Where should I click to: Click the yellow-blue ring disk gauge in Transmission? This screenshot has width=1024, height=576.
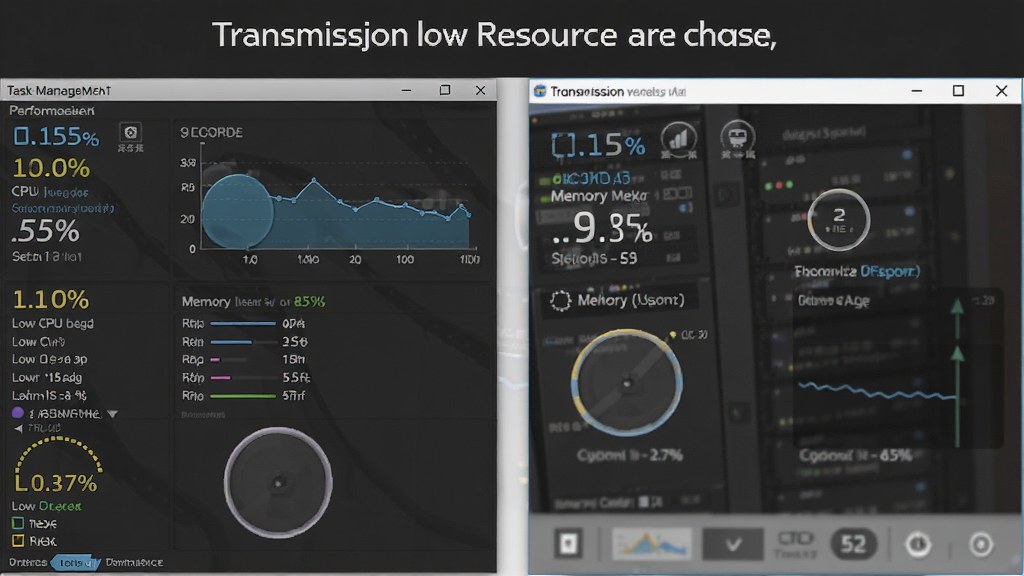[x=627, y=383]
